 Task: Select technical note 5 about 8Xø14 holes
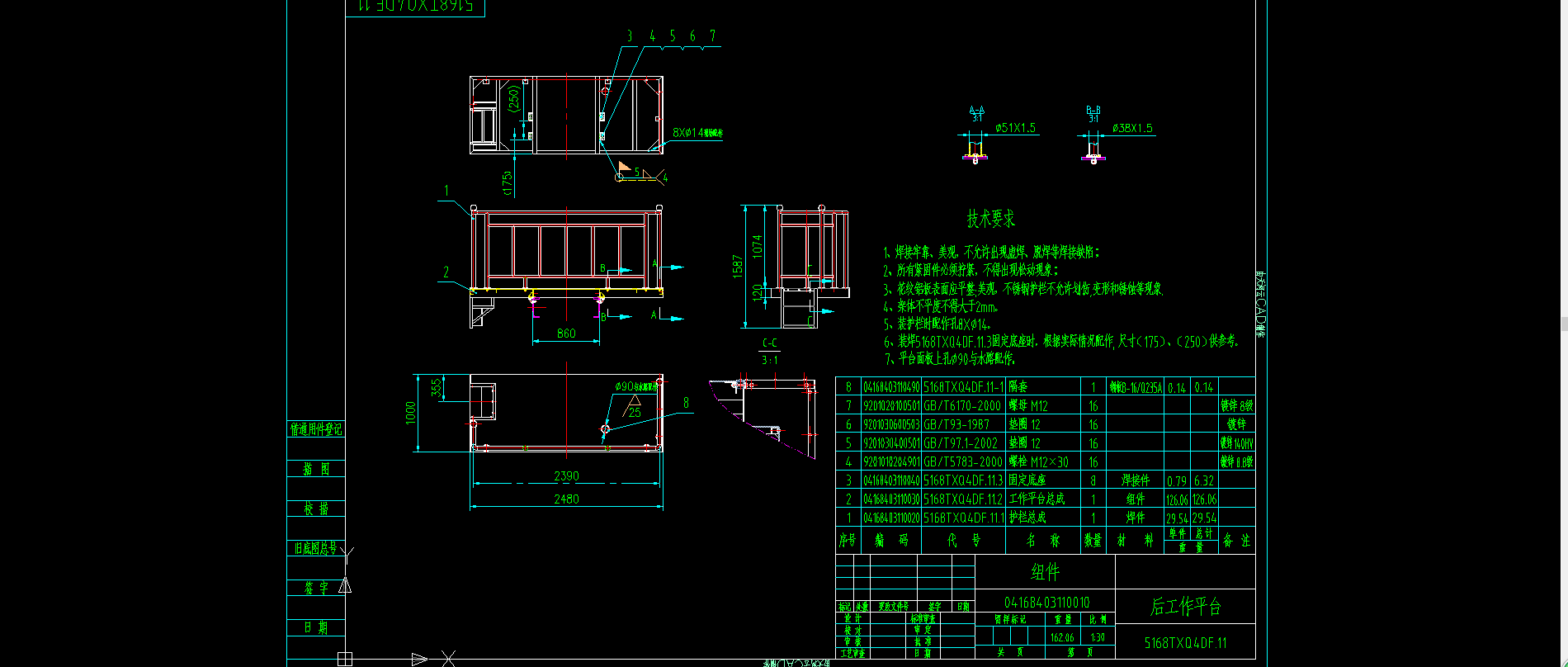(937, 324)
